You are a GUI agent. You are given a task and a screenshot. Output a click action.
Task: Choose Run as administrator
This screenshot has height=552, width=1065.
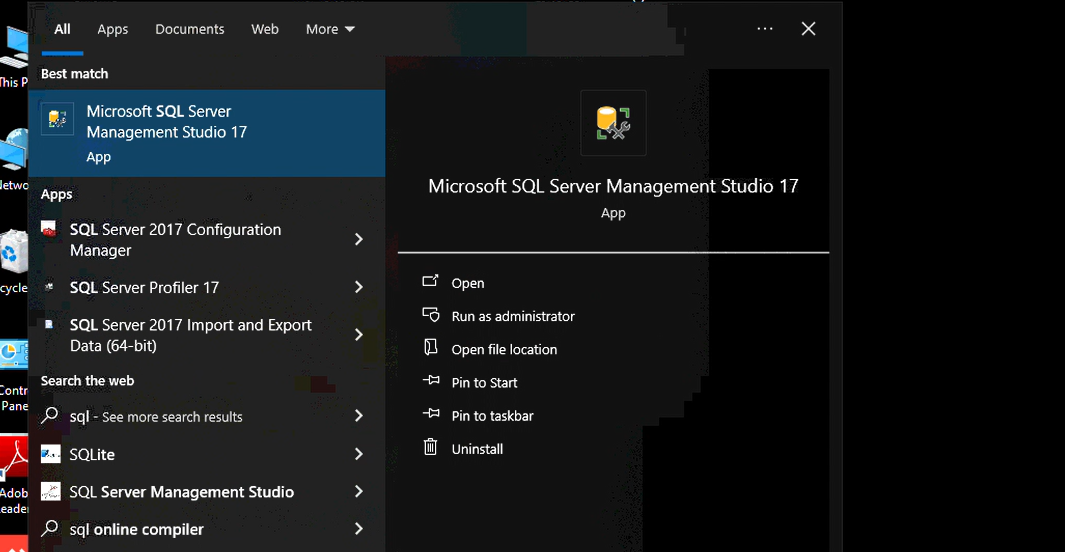[x=513, y=316]
